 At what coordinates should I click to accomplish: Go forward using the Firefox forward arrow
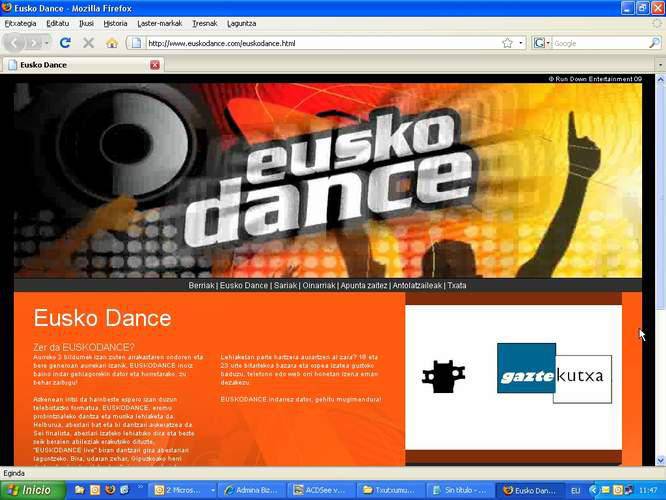(x=33, y=43)
